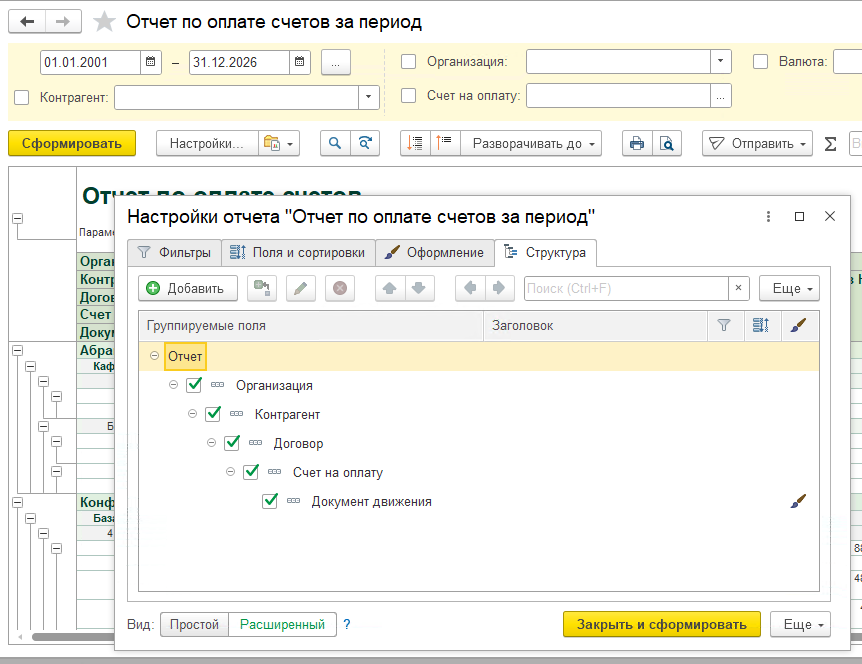
Task: Open Счет на оплату selection ellipsis button
Action: click(x=720, y=96)
